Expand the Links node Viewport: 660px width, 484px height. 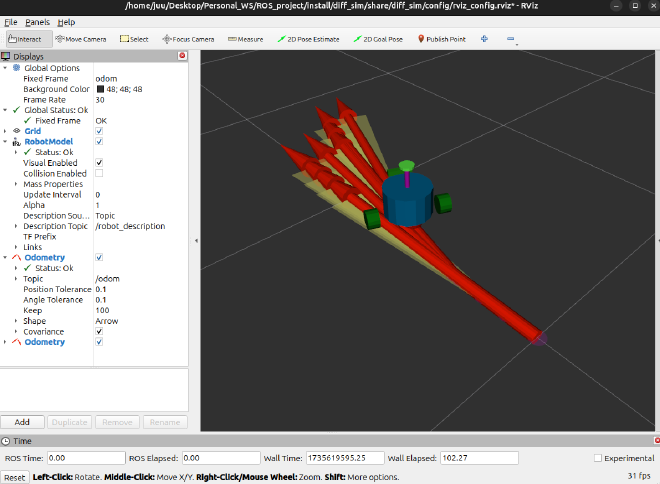(x=16, y=247)
